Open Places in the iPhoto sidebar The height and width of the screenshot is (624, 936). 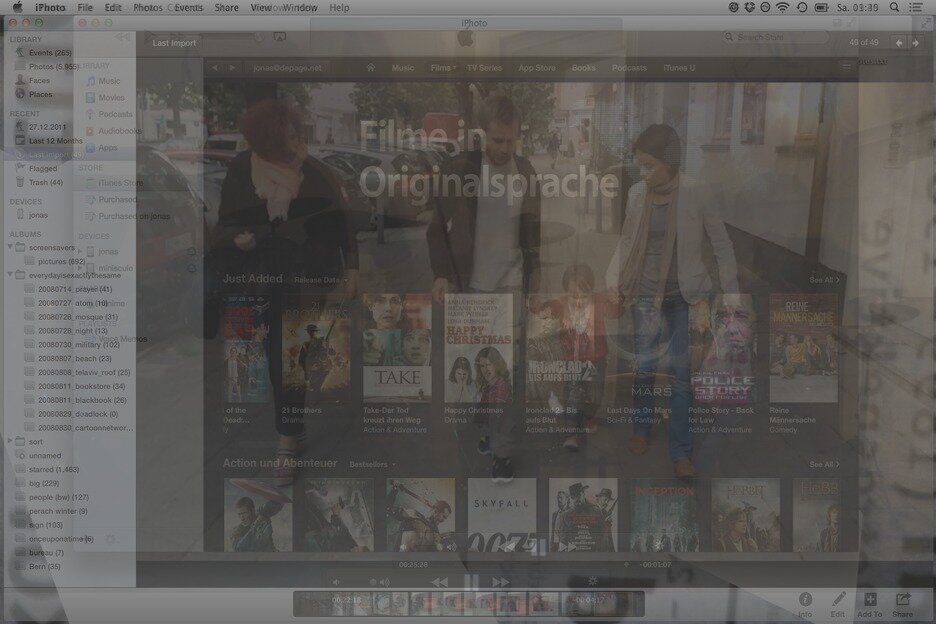coord(41,94)
